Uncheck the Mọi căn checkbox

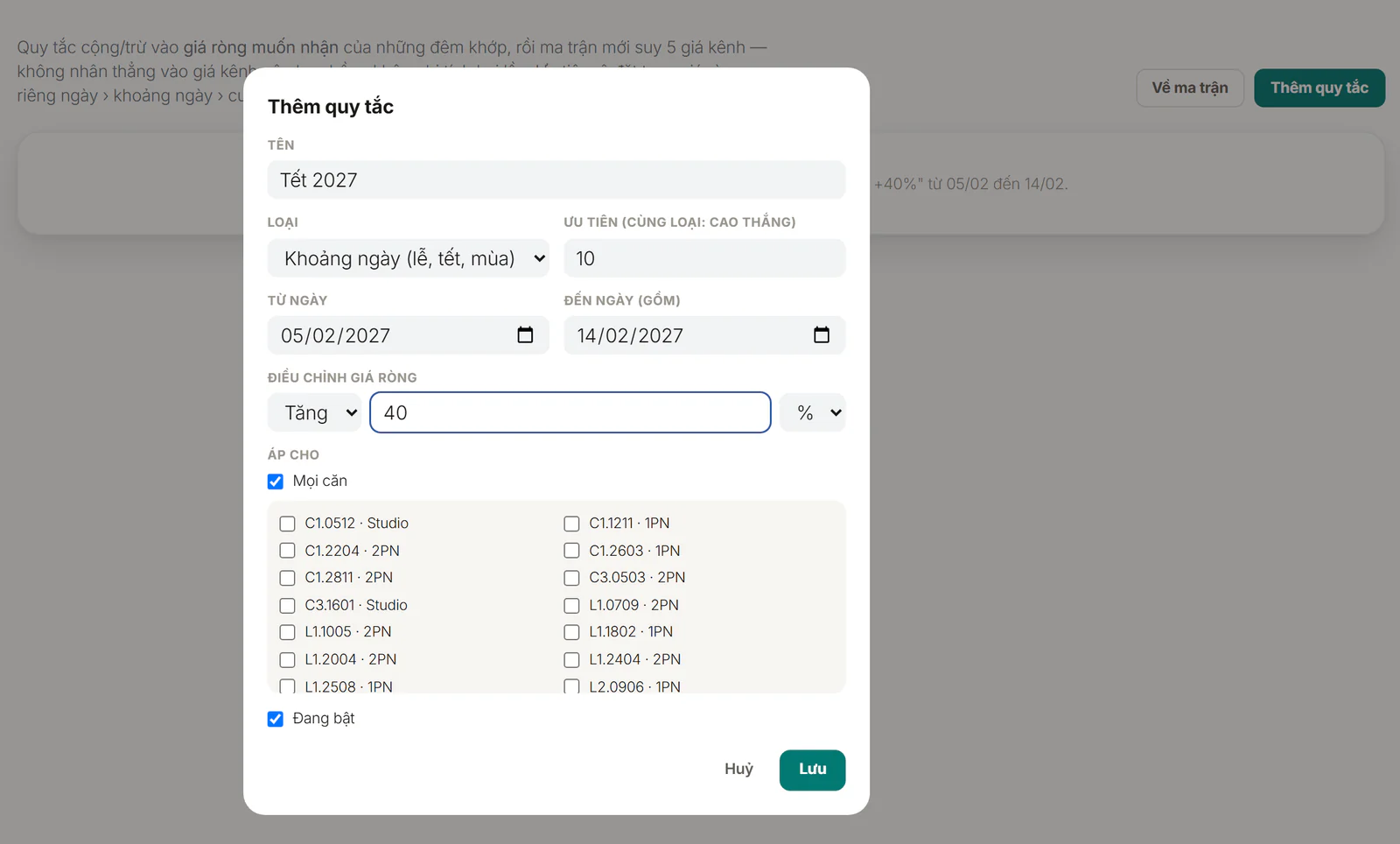point(276,482)
